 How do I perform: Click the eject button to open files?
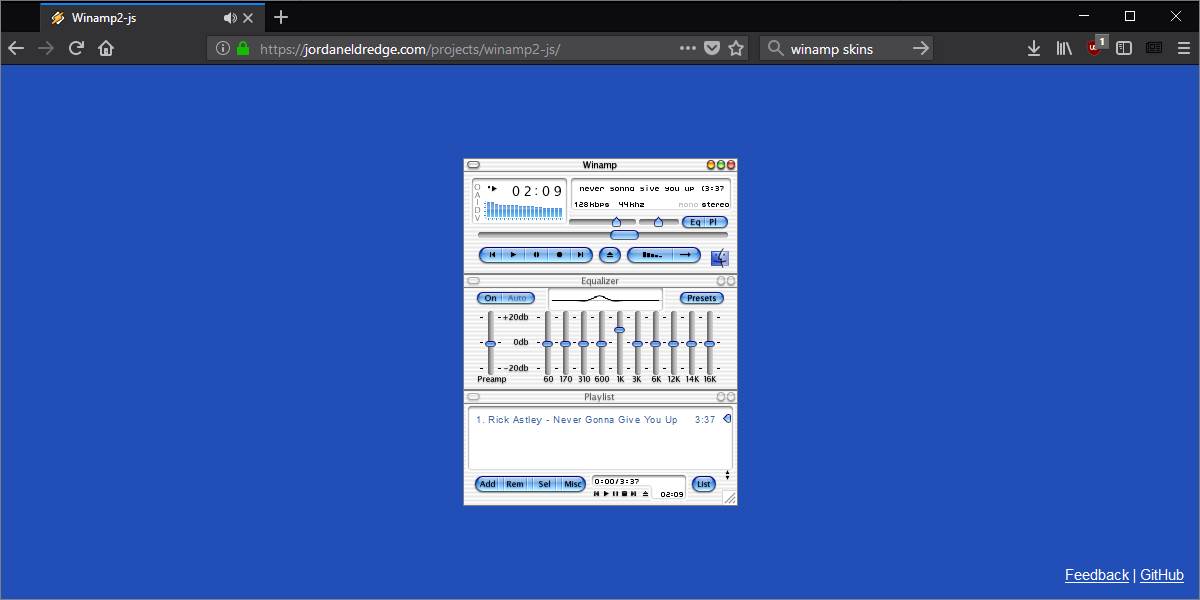pyautogui.click(x=610, y=255)
